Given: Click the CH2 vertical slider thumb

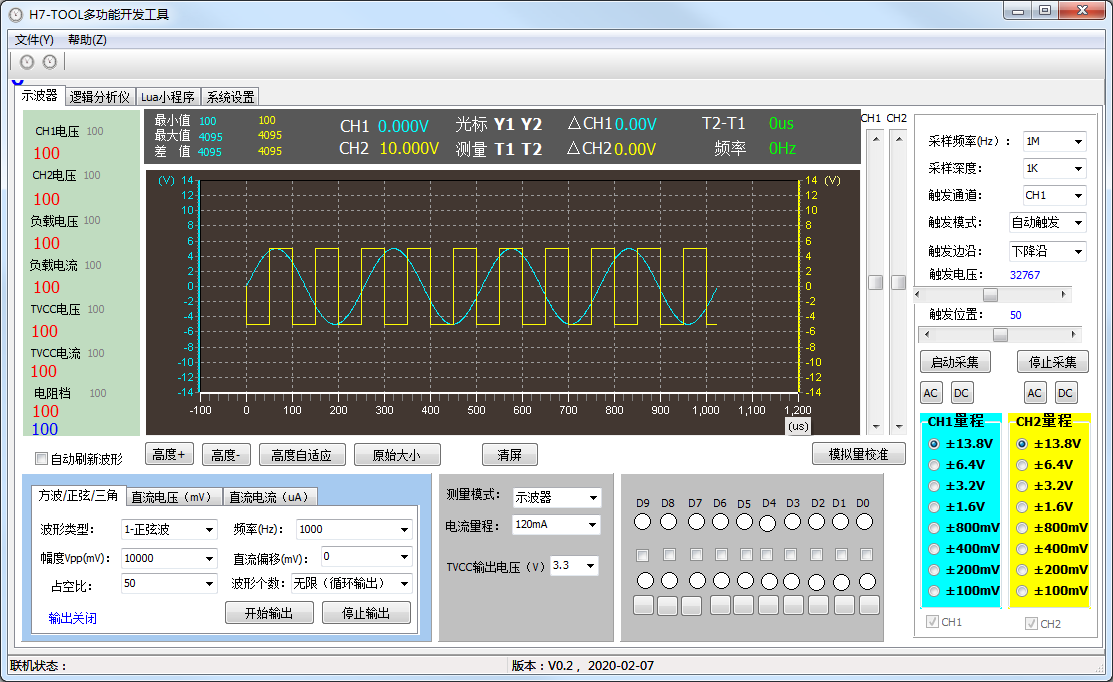Looking at the screenshot, I should [x=899, y=282].
